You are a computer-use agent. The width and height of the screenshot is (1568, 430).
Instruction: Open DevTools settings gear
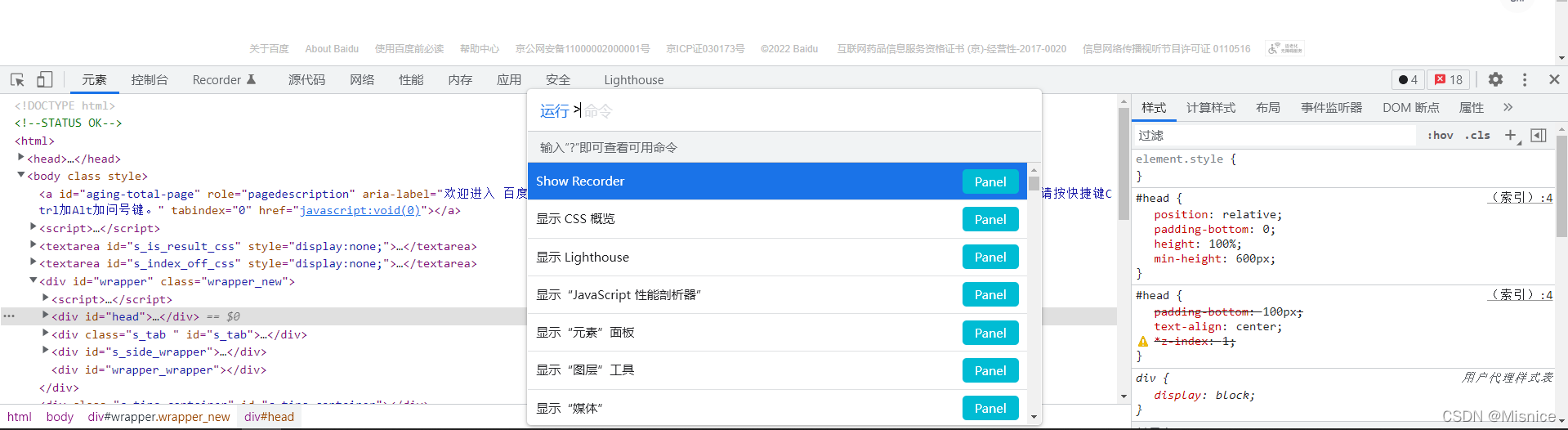[x=1495, y=79]
